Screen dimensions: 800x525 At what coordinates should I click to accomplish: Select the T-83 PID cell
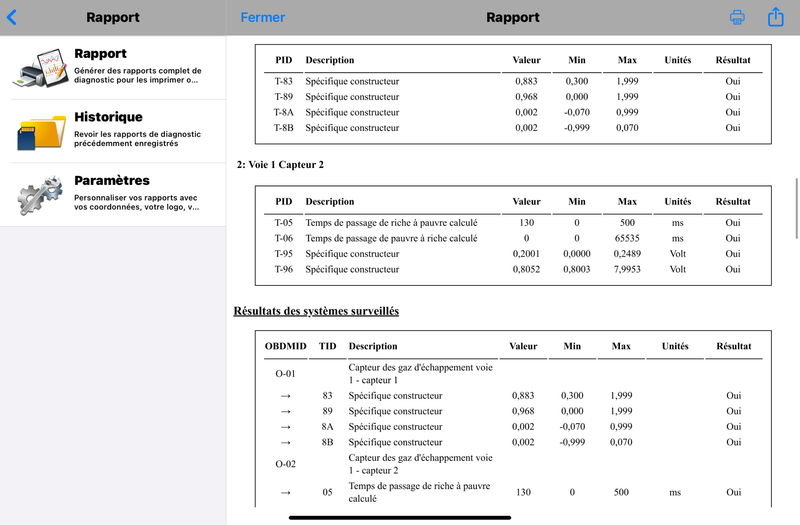point(283,82)
